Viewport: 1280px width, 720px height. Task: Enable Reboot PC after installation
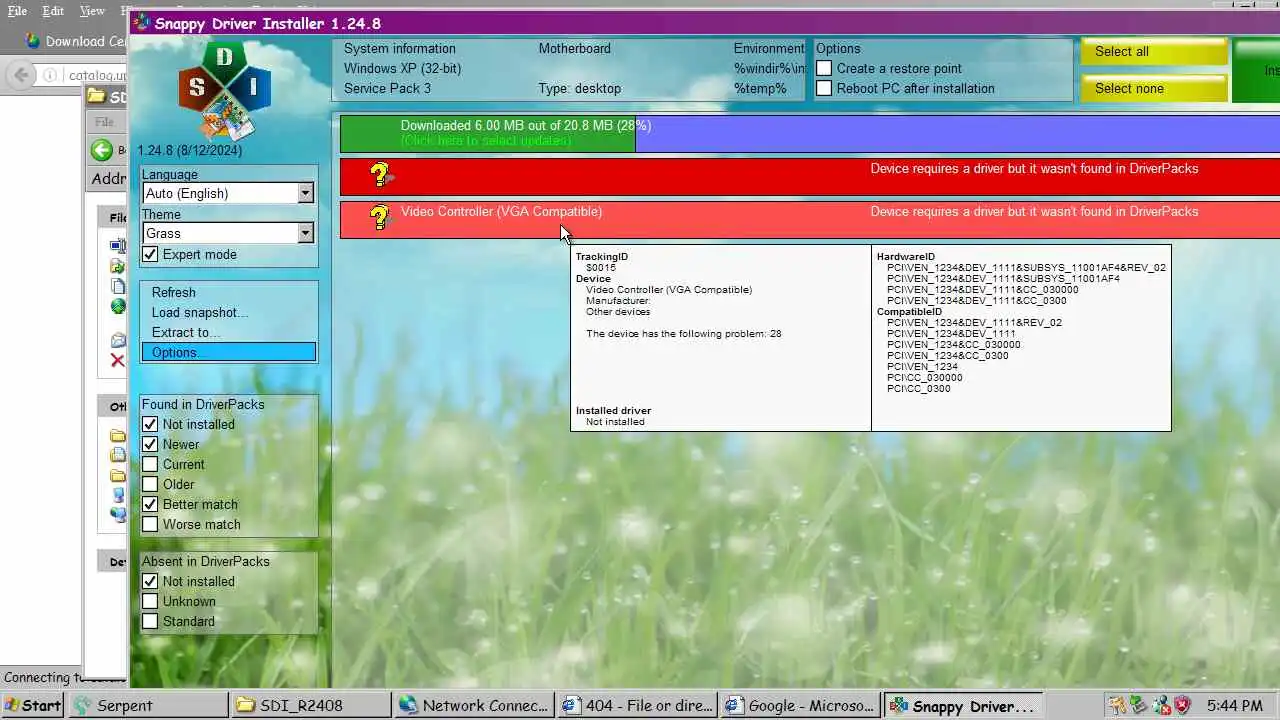(x=824, y=88)
